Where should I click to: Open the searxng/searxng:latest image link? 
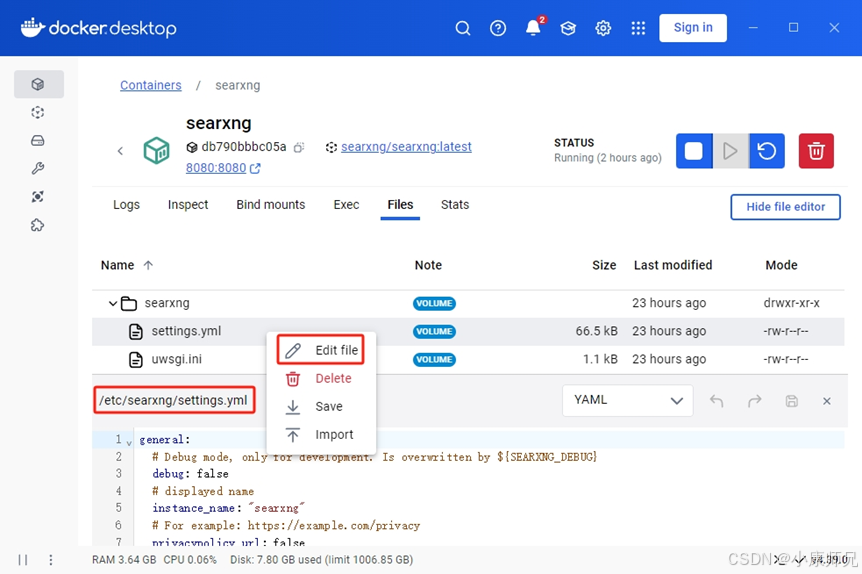click(406, 147)
